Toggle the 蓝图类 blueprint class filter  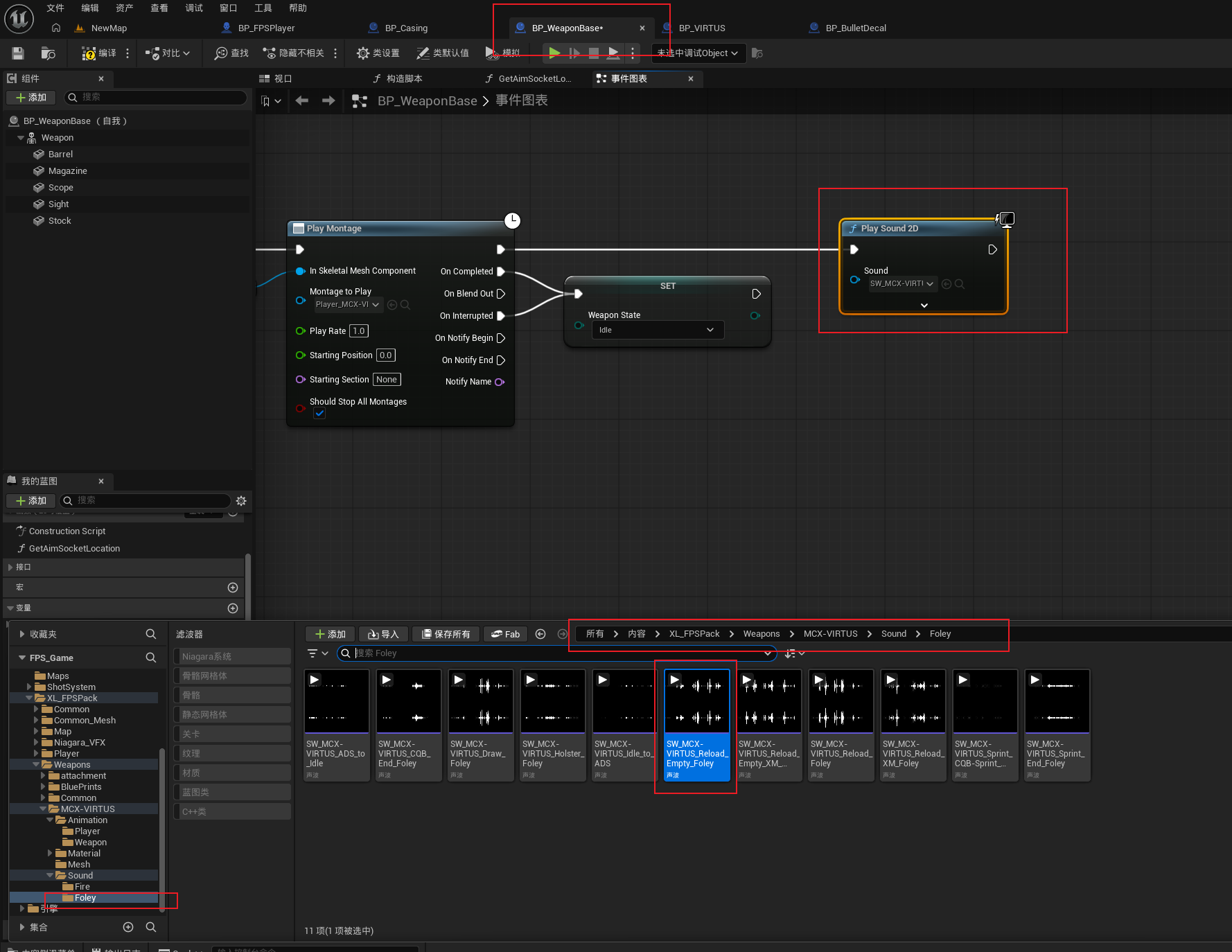[x=232, y=792]
